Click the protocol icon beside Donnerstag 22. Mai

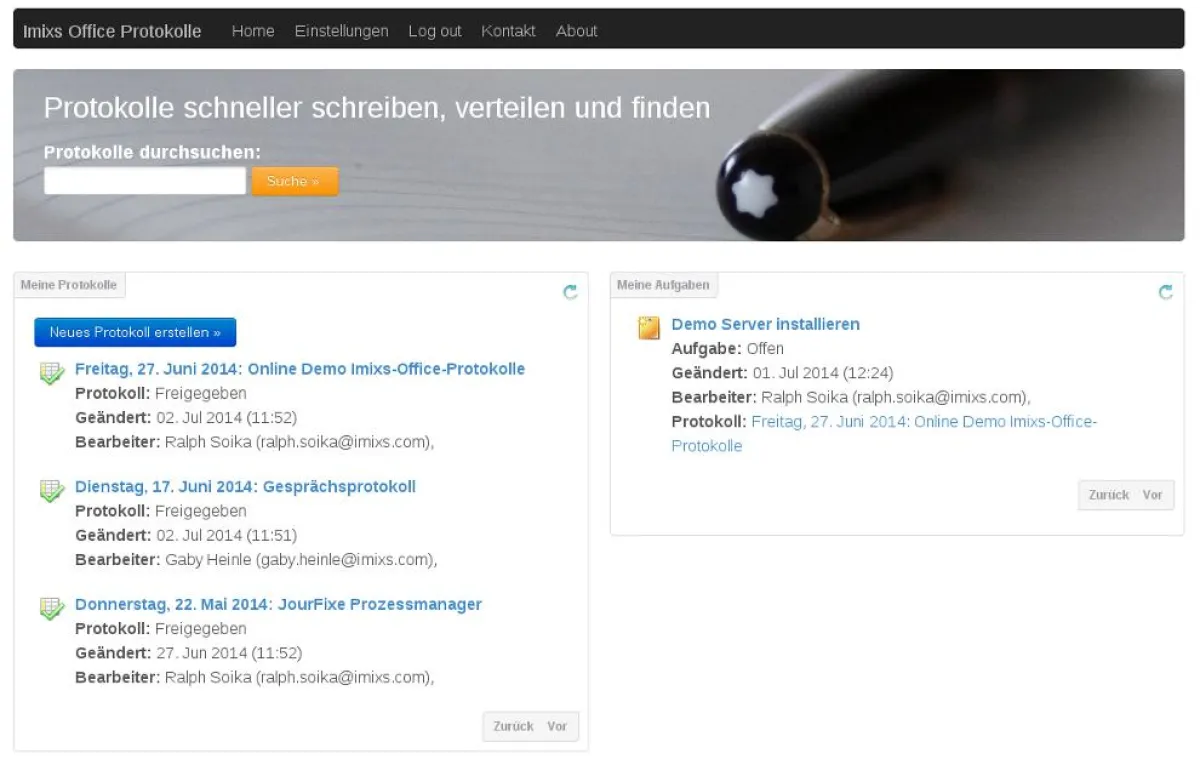[51, 608]
